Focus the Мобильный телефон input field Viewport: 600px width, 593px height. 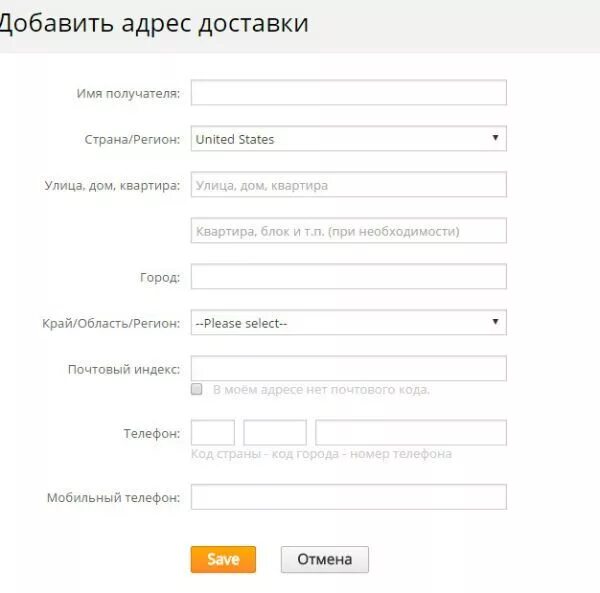[x=349, y=497]
